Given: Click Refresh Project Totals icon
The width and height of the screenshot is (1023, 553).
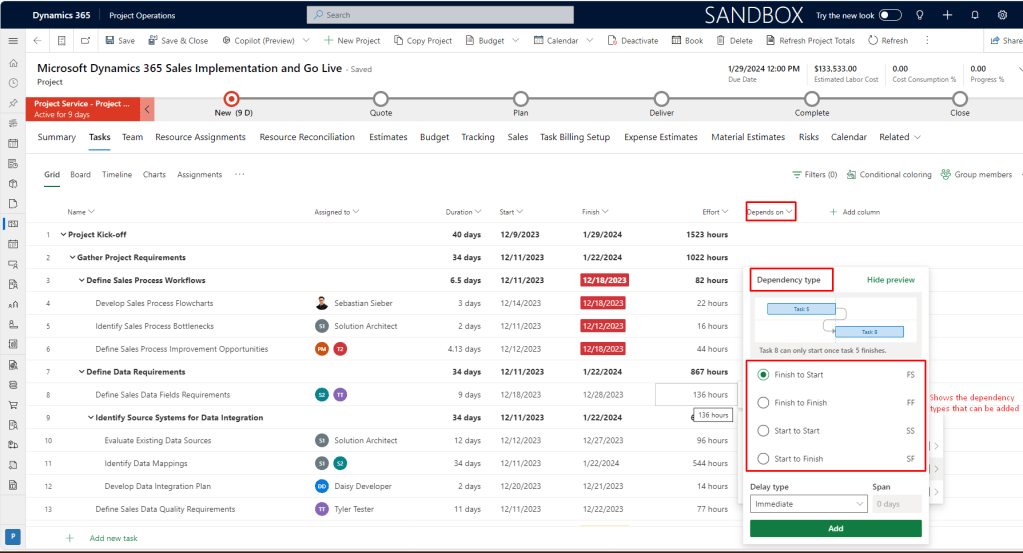Looking at the screenshot, I should coord(771,41).
